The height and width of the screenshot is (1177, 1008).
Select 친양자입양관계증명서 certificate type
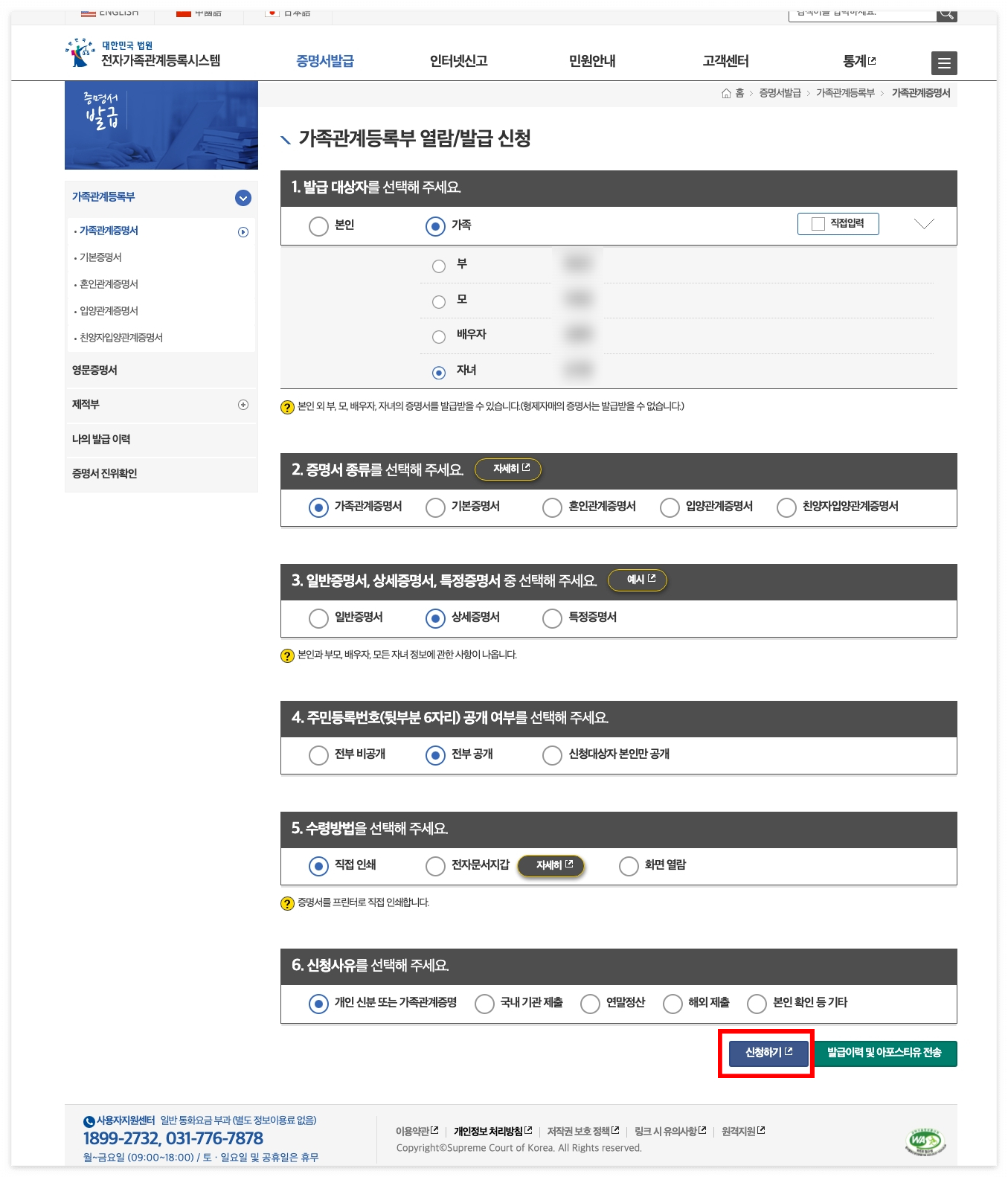point(786,507)
